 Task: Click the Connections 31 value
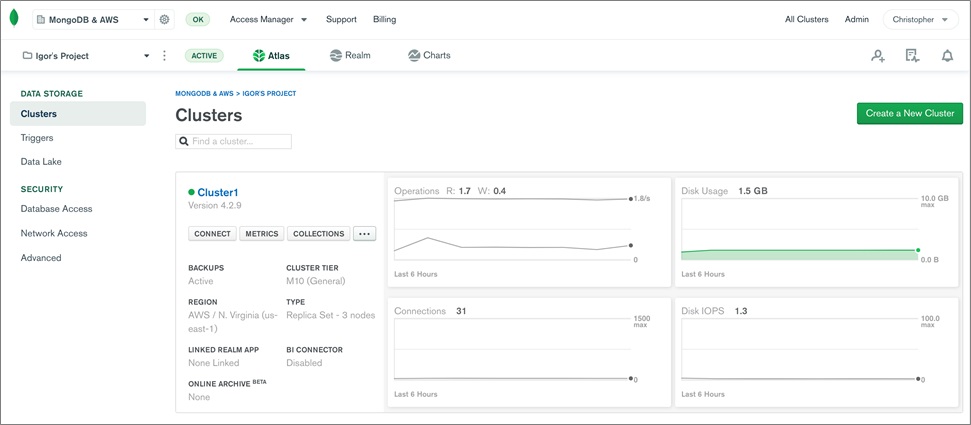pos(461,311)
